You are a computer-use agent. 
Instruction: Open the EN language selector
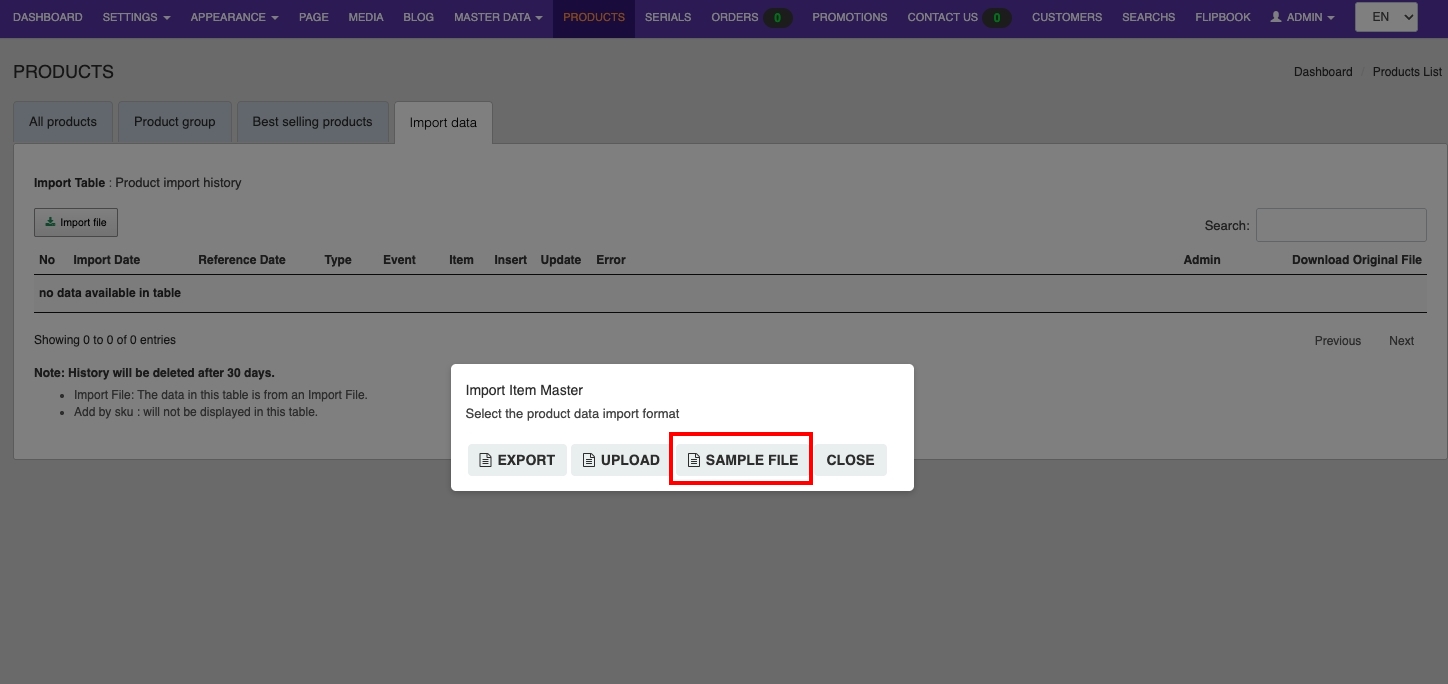(1385, 17)
